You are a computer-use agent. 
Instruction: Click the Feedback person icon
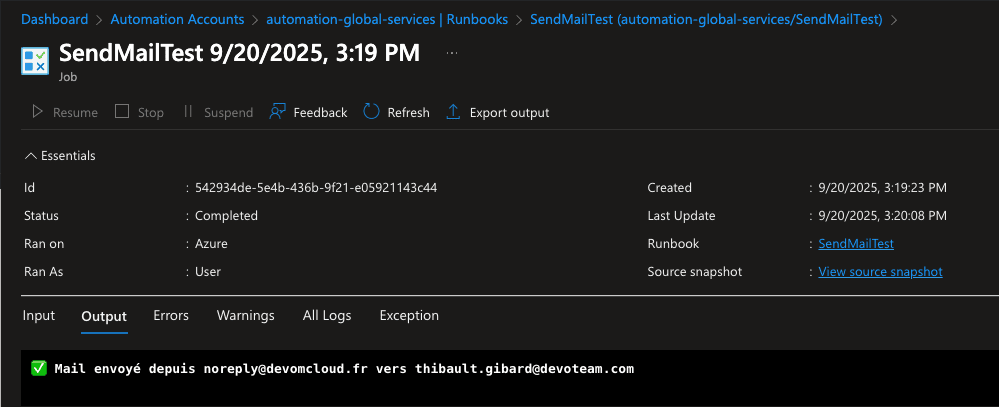(x=277, y=112)
